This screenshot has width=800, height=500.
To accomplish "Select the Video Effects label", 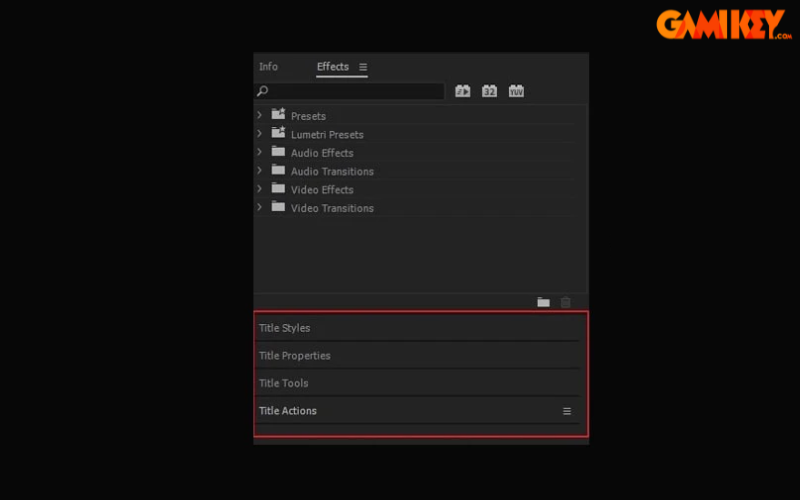I will click(x=322, y=190).
